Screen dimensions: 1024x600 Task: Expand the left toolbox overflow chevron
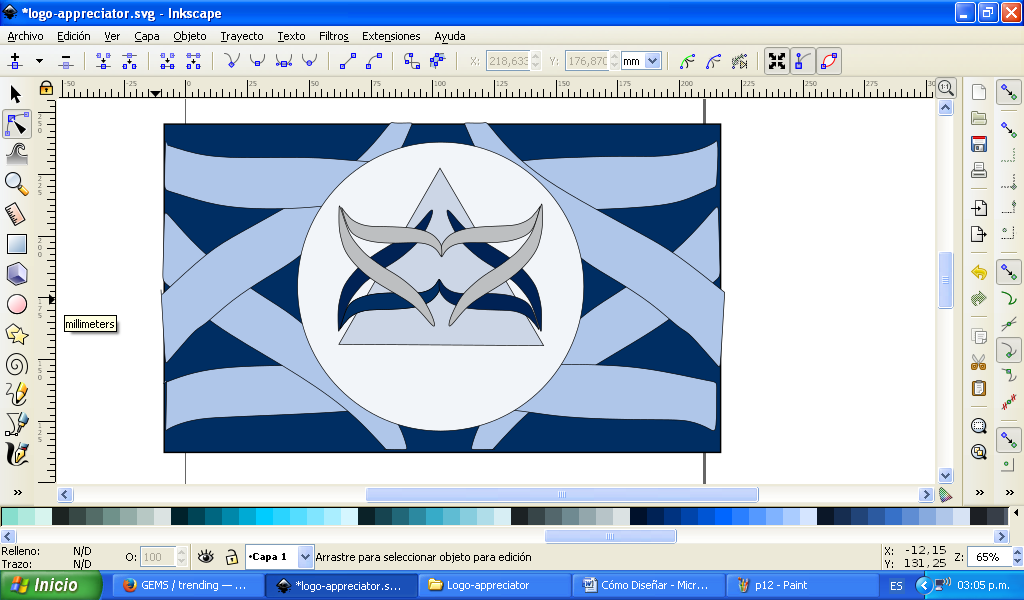pos(18,492)
